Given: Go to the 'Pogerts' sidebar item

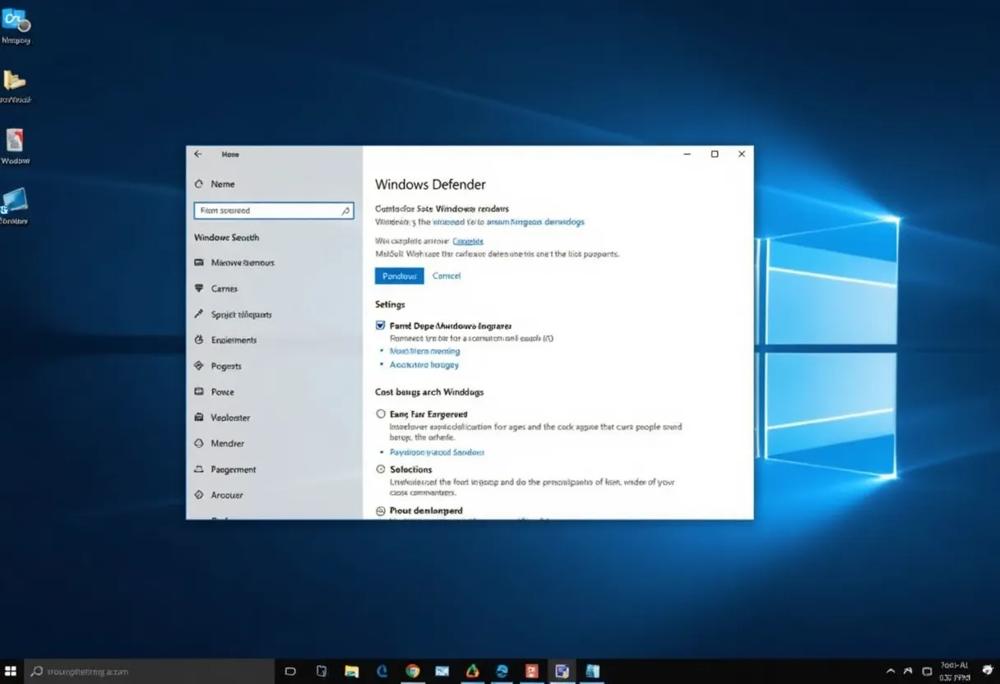Looking at the screenshot, I should (x=217, y=366).
